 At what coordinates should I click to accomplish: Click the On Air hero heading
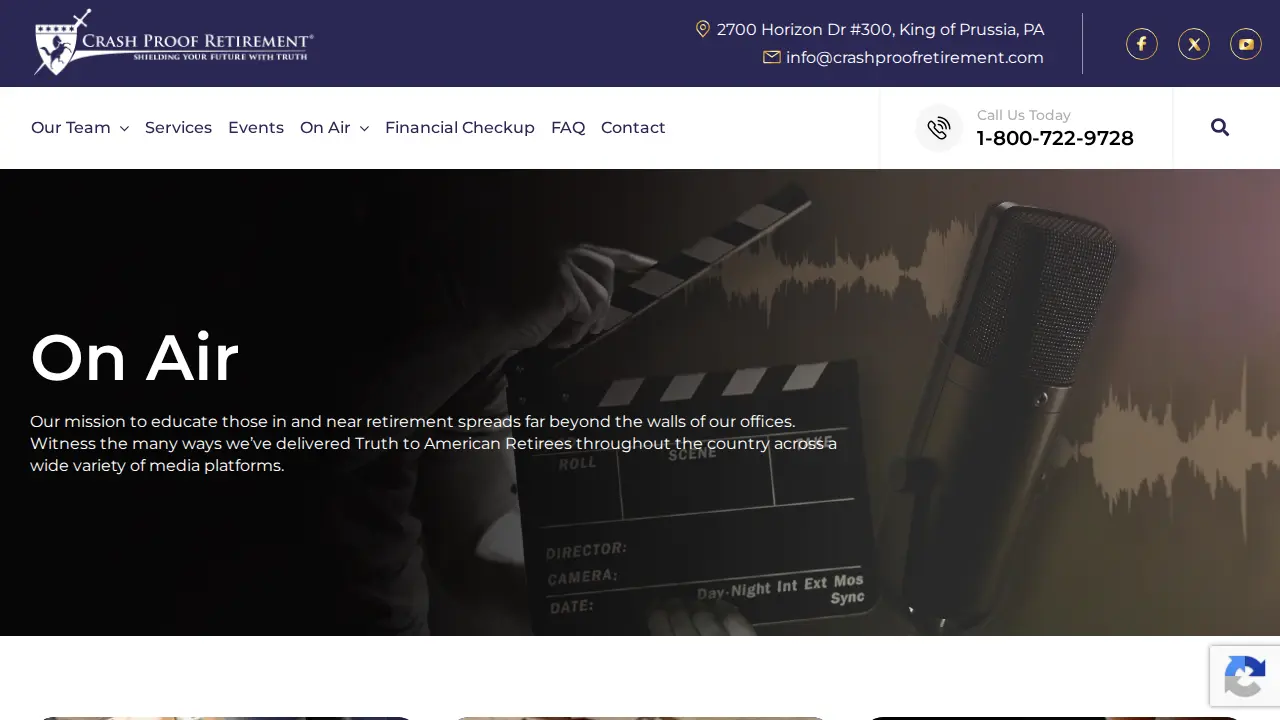[x=135, y=357]
